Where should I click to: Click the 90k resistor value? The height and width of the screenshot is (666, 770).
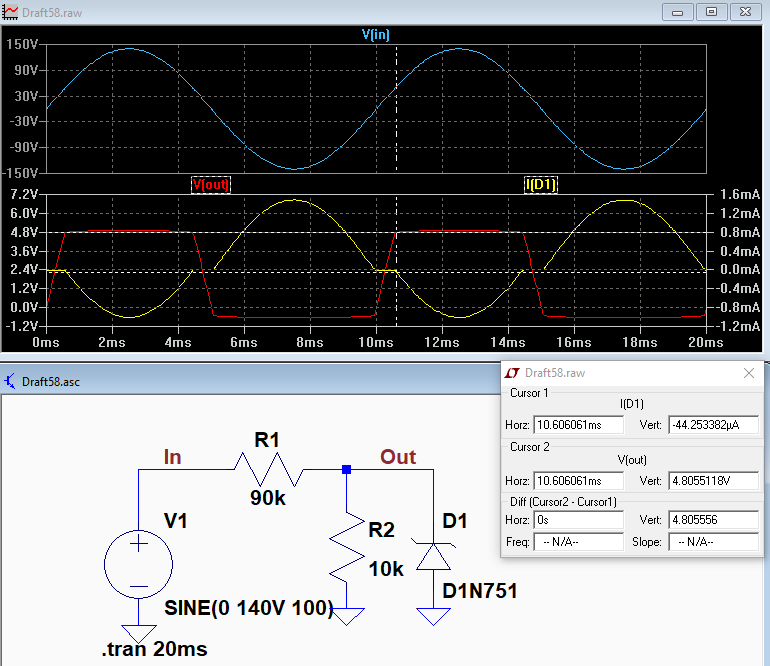(268, 498)
